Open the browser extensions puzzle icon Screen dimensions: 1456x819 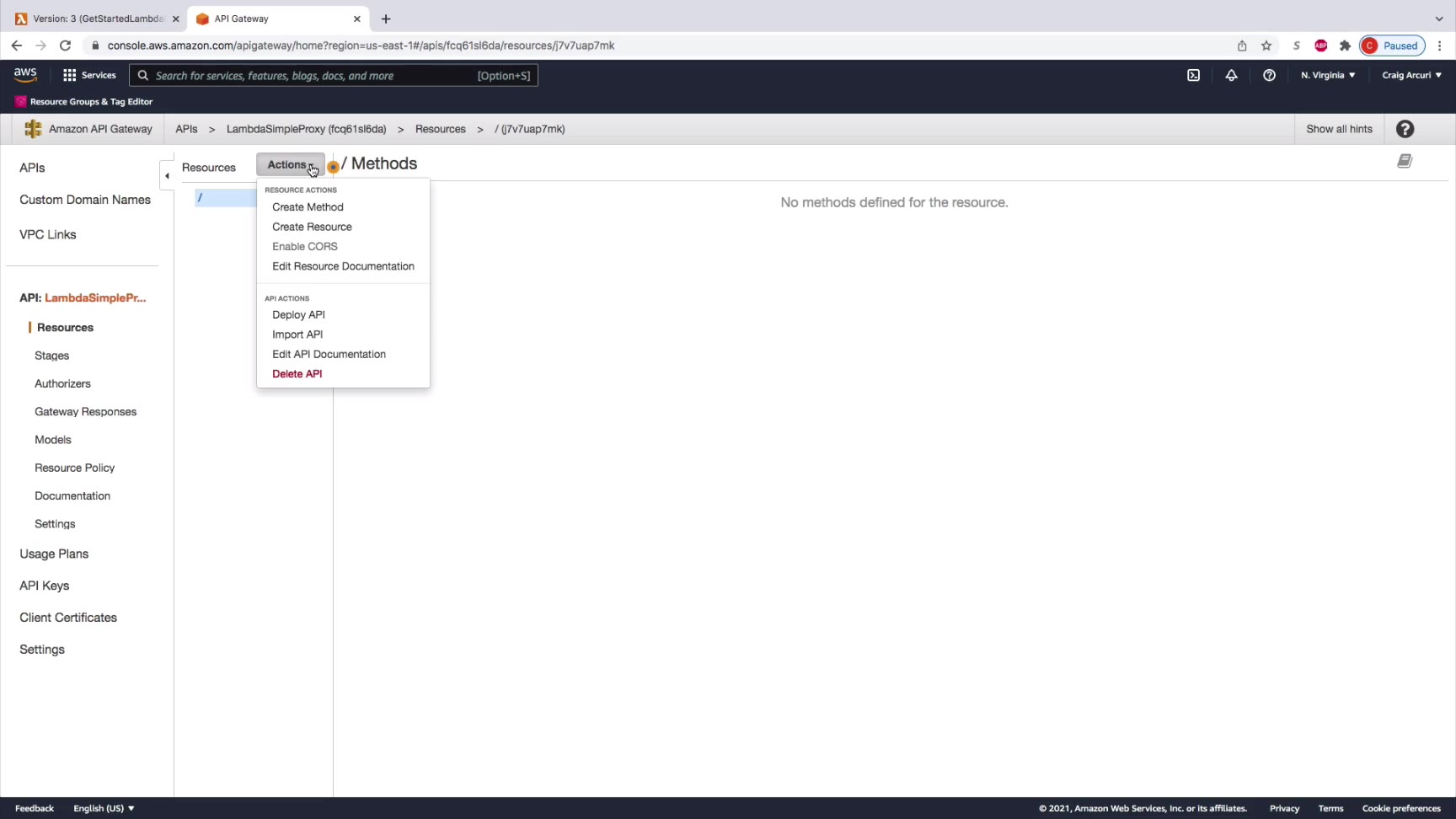1345,45
